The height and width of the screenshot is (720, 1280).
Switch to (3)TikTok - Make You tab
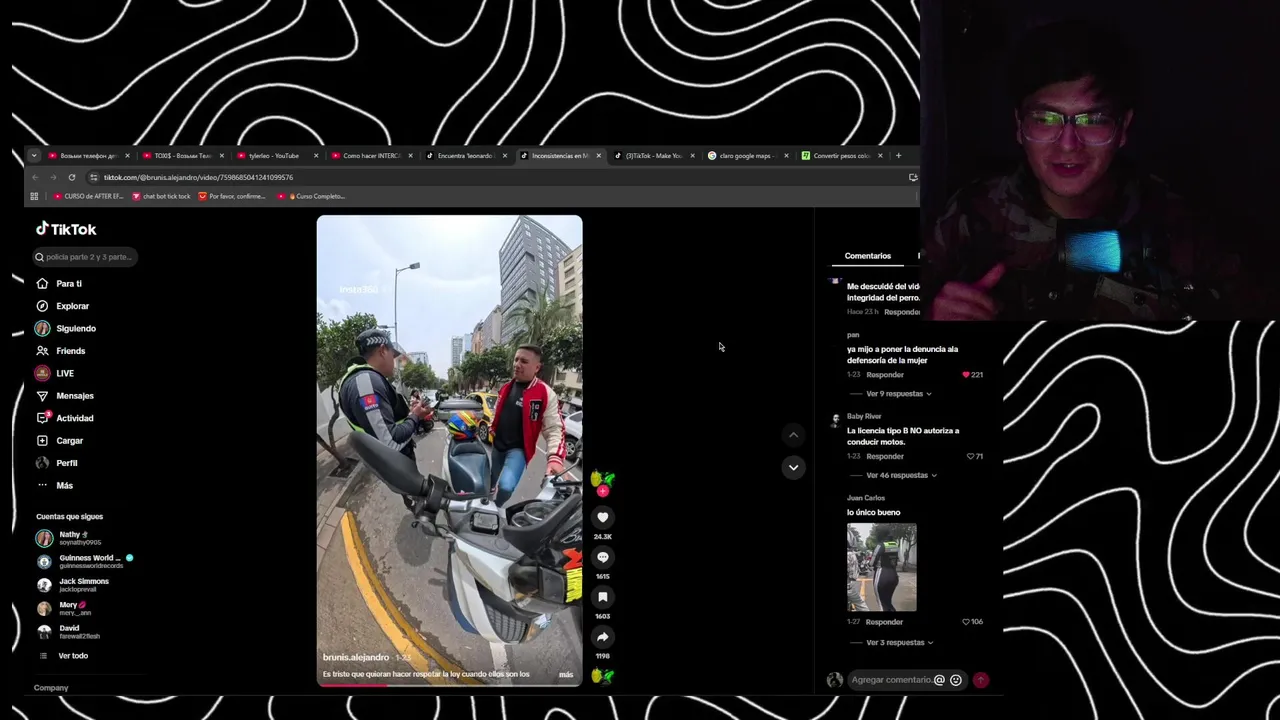point(653,155)
